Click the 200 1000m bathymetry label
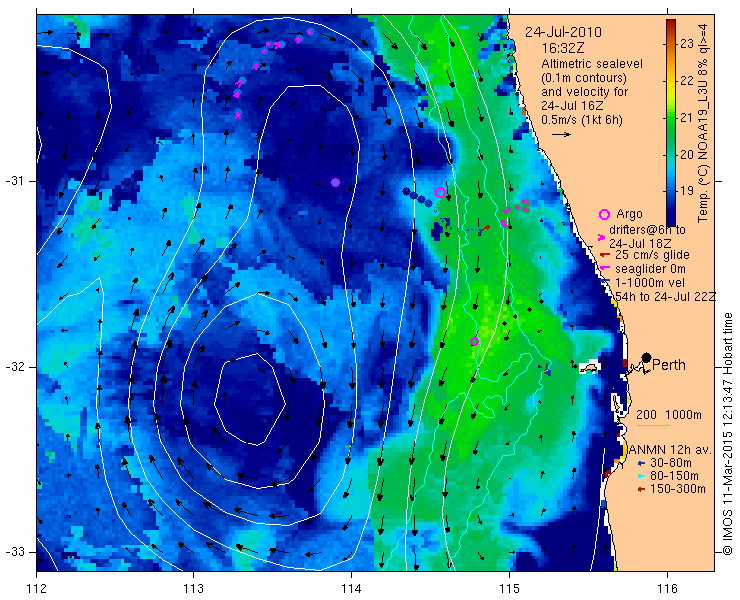The width and height of the screenshot is (740, 600). point(669,415)
